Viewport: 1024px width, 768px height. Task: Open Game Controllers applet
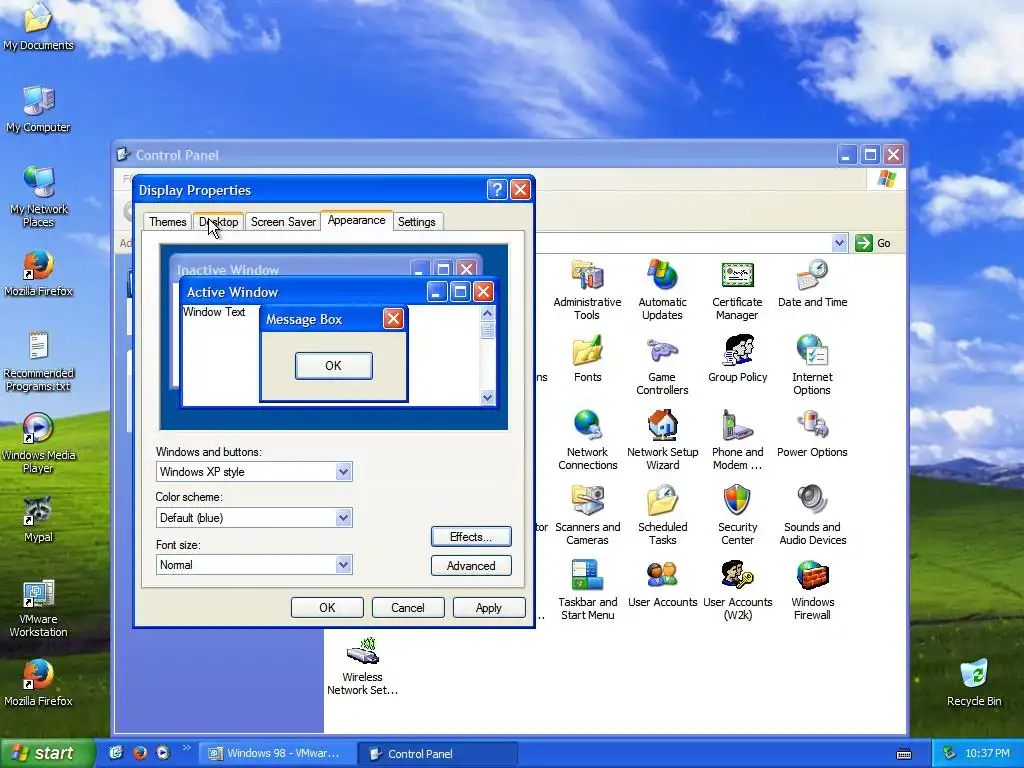pyautogui.click(x=662, y=365)
